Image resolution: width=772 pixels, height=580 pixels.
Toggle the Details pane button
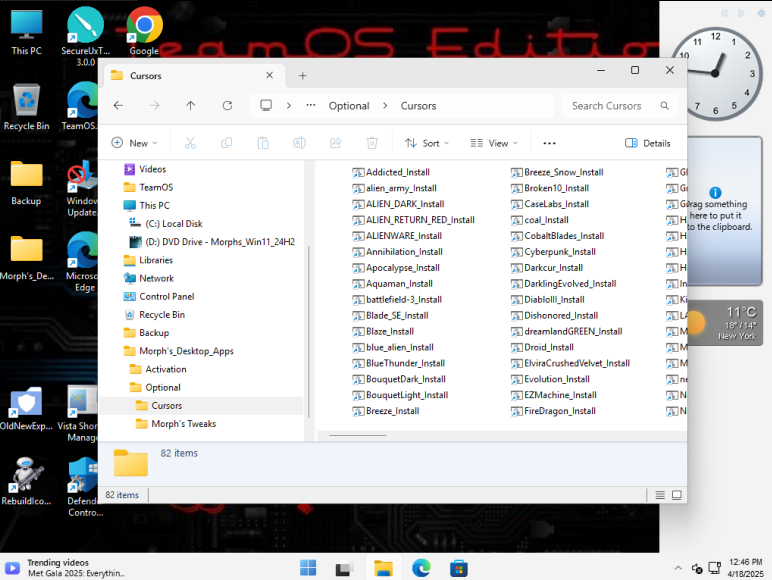point(647,143)
